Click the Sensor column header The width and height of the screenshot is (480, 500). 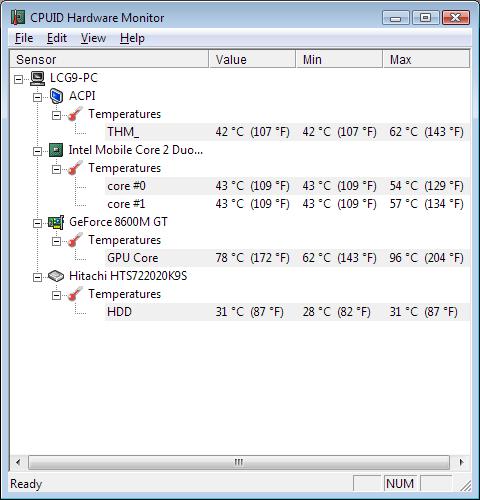click(x=109, y=59)
